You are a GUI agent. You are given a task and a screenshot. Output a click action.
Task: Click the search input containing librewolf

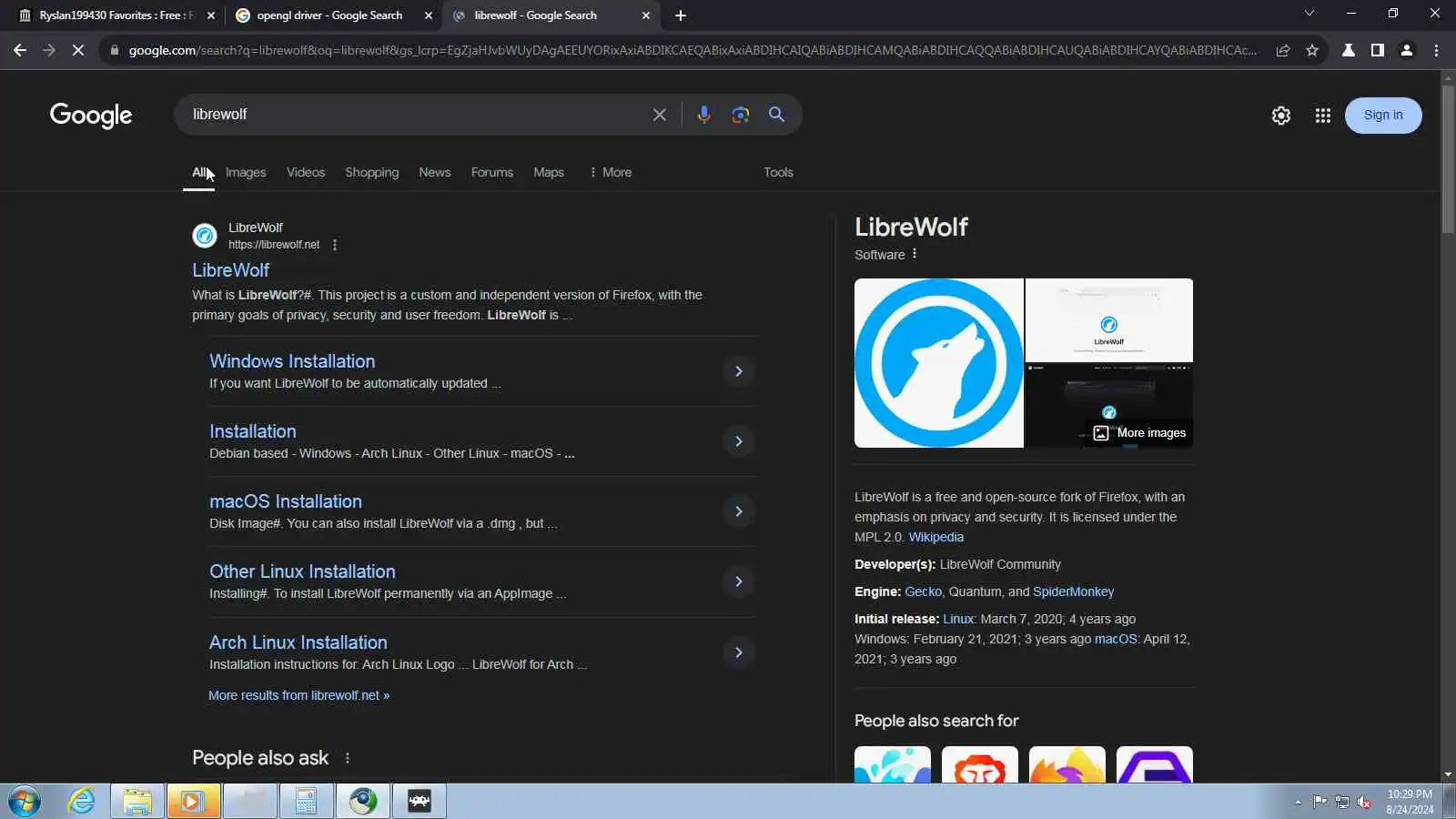(414, 115)
